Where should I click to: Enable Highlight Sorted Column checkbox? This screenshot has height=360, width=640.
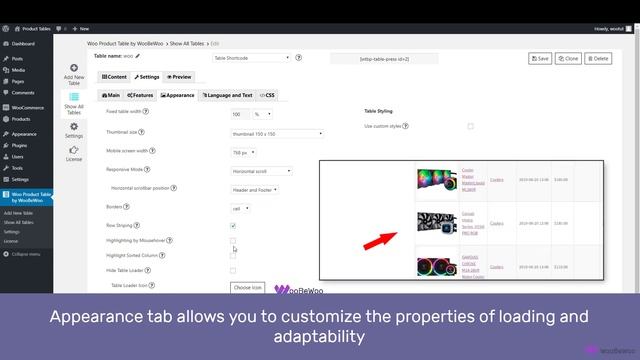[233, 256]
